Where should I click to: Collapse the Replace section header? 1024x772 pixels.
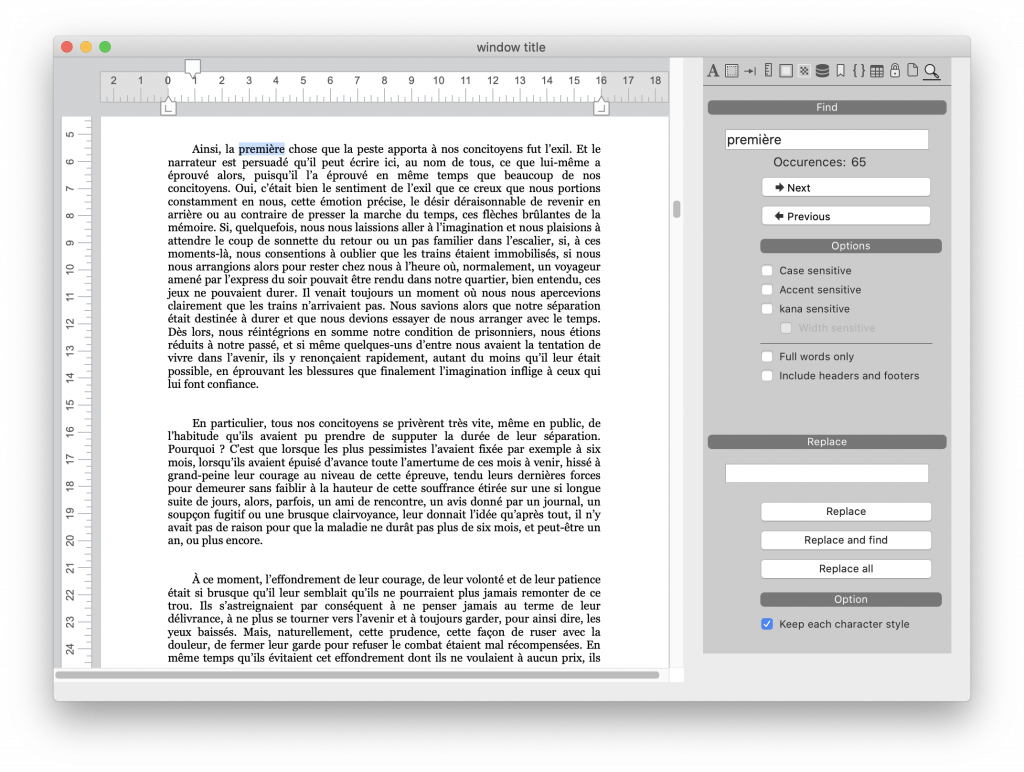pyautogui.click(x=827, y=442)
